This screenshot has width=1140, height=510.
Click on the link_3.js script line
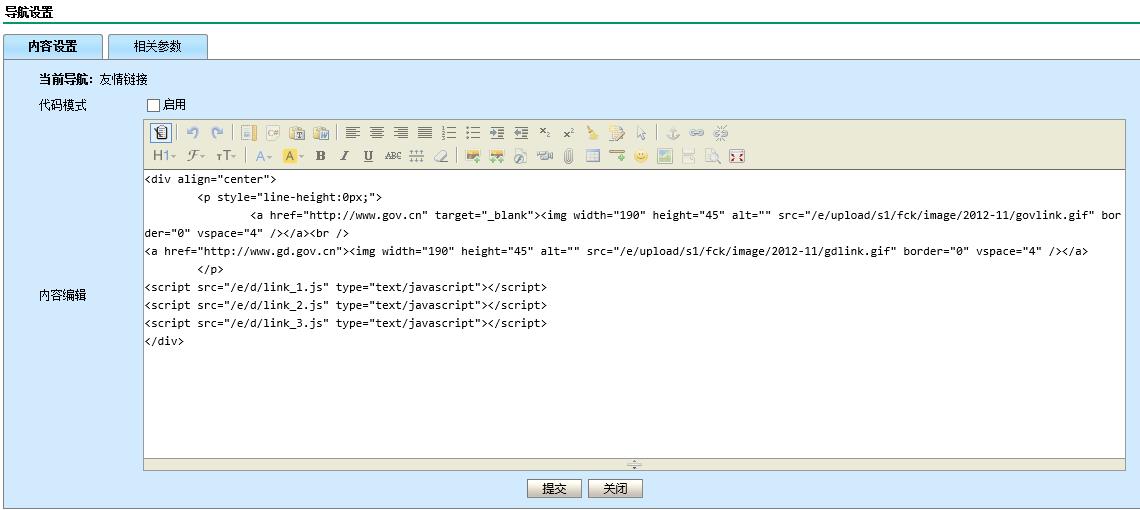click(345, 324)
